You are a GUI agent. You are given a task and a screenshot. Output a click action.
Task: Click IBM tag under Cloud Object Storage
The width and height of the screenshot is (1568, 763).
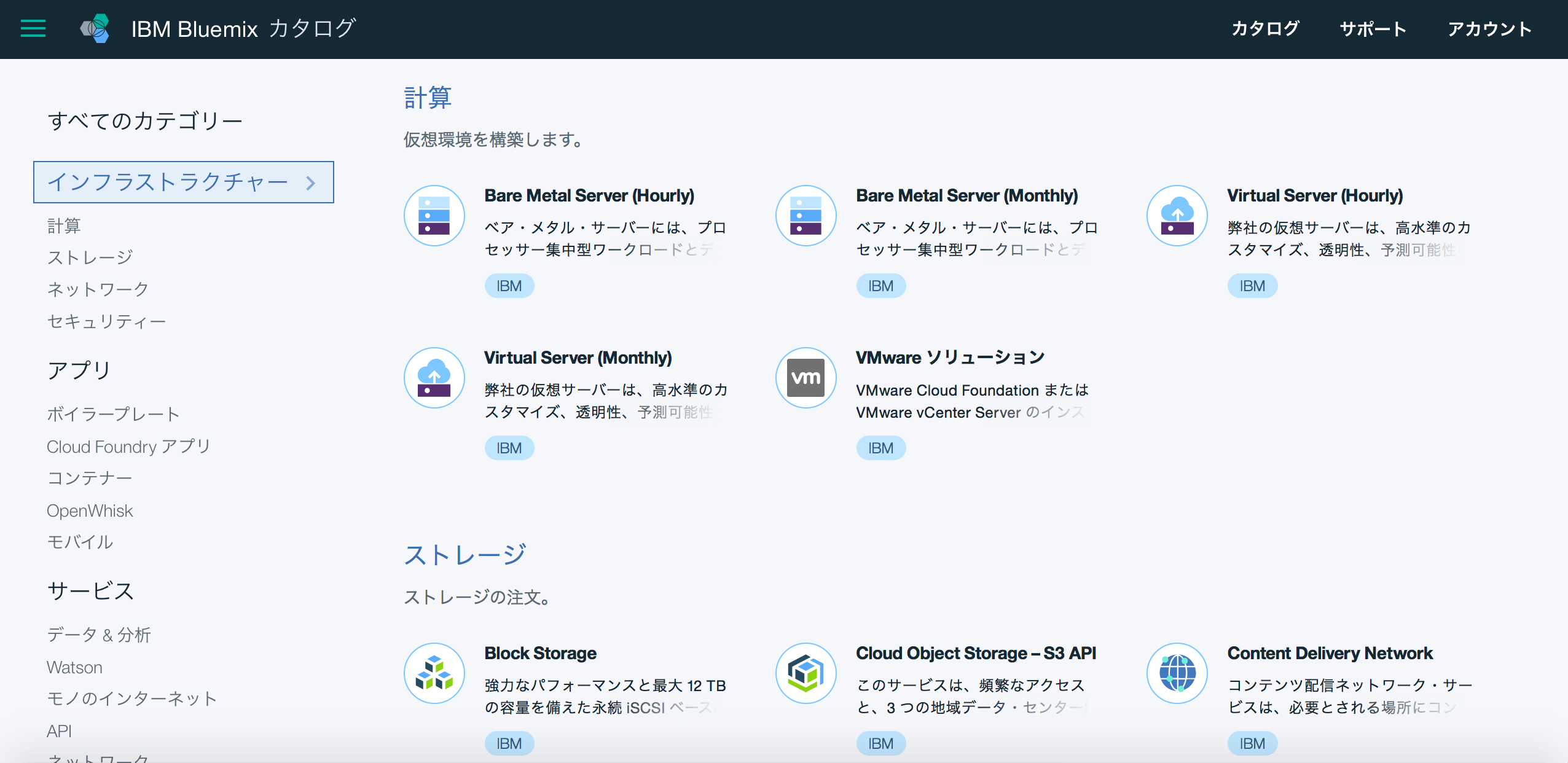pos(881,743)
